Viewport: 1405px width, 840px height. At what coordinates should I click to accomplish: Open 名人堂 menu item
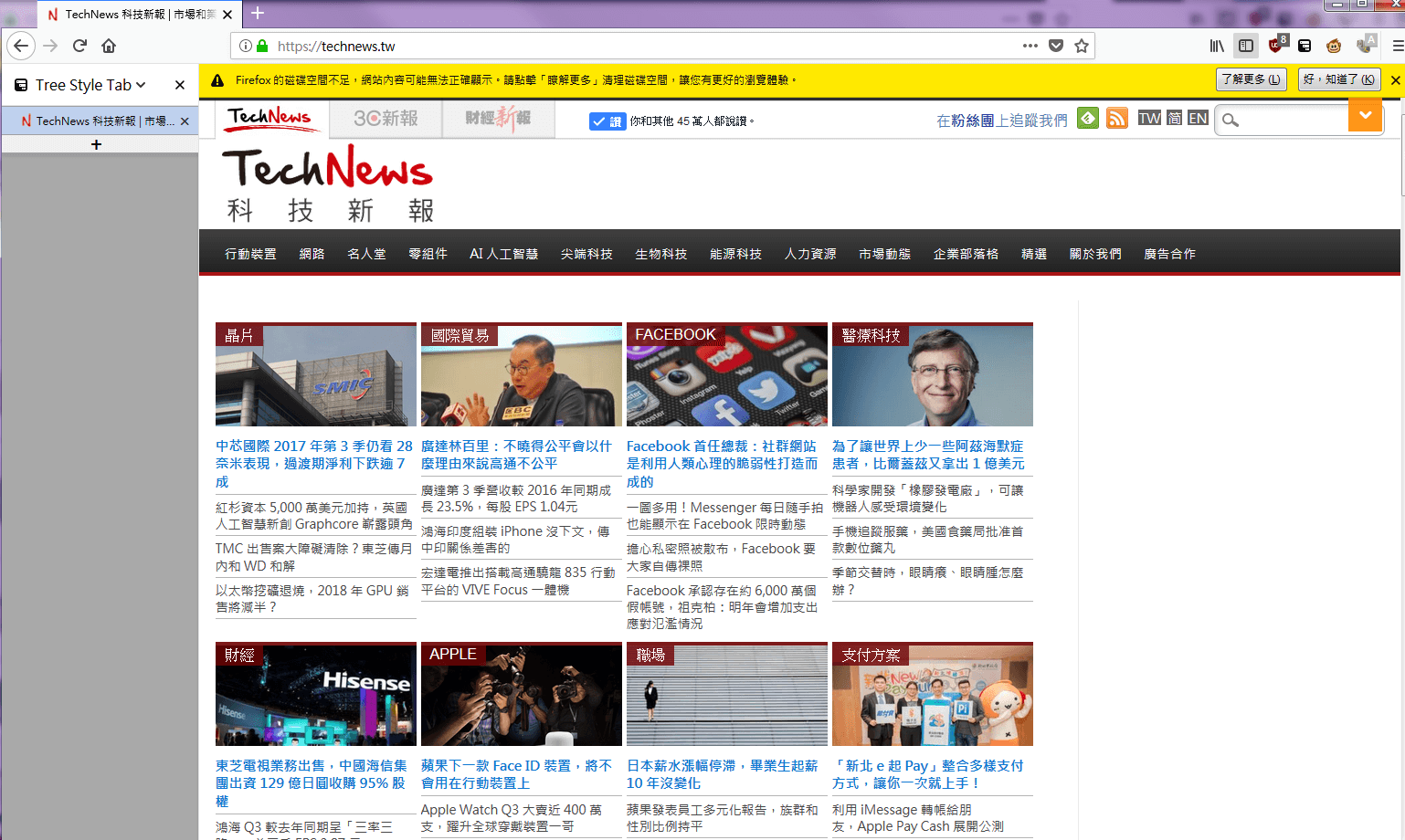click(x=366, y=254)
